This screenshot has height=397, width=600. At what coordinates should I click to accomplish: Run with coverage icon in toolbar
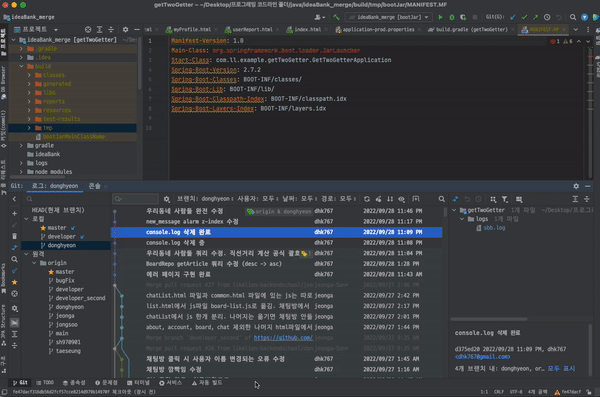pyautogui.click(x=463, y=17)
